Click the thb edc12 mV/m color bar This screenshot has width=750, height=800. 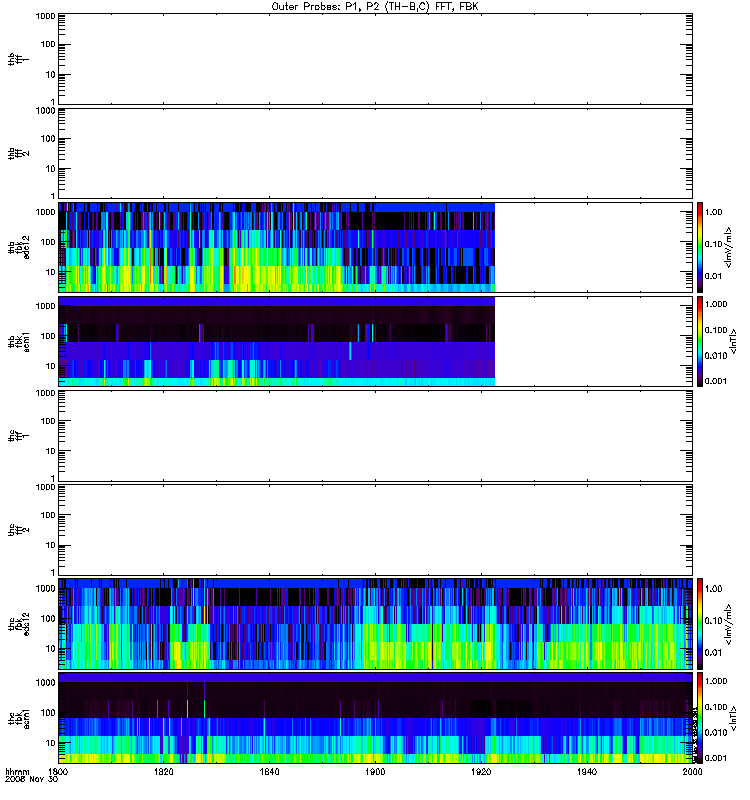tap(700, 247)
